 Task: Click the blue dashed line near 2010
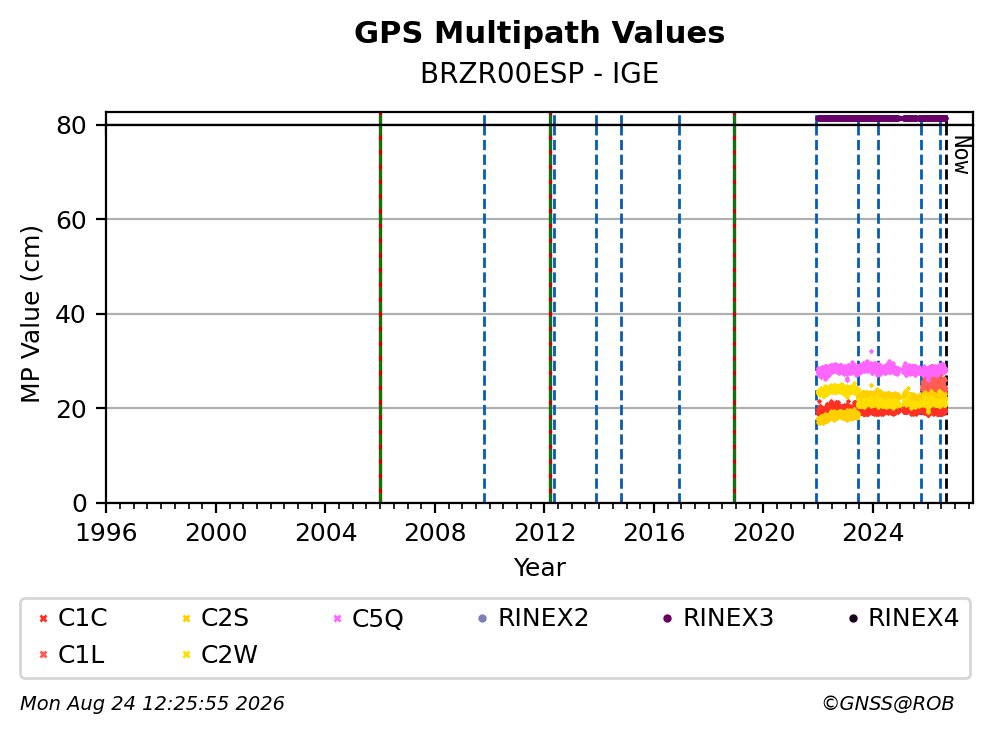[485, 308]
